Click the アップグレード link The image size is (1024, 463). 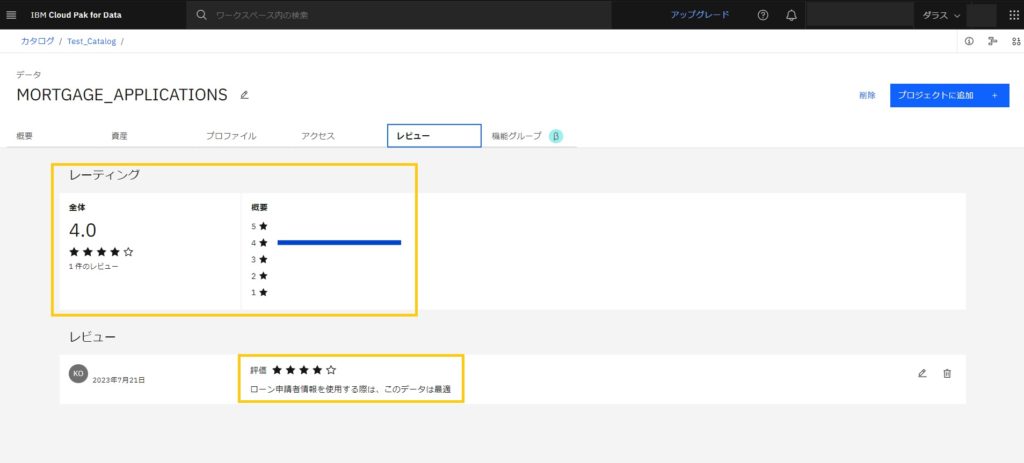[x=699, y=15]
